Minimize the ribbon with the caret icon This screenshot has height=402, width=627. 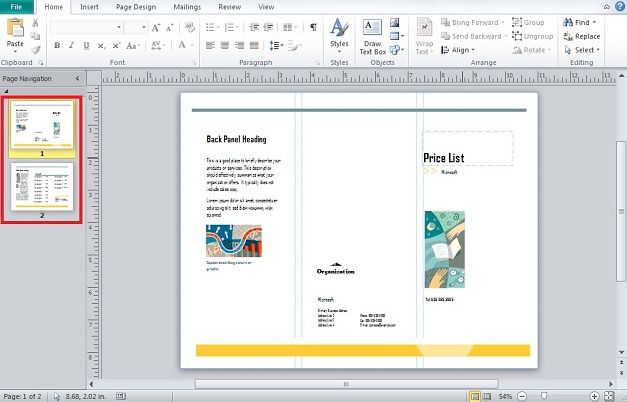pos(607,7)
